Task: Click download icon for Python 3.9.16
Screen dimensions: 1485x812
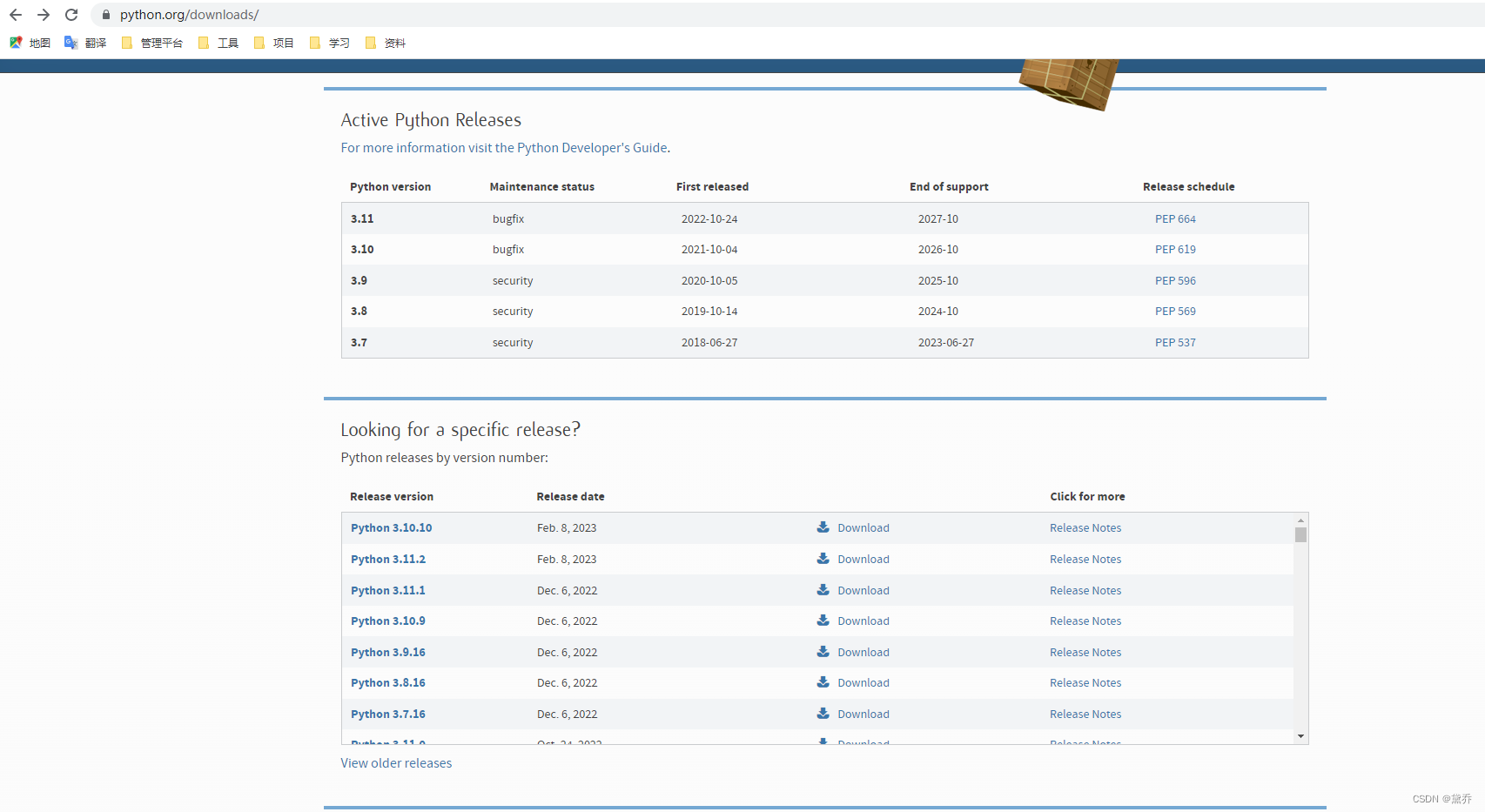Action: 823,652
